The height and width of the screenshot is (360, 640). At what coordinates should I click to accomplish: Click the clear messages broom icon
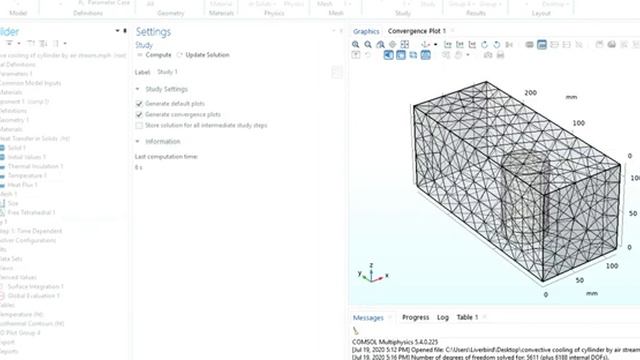tap(356, 331)
